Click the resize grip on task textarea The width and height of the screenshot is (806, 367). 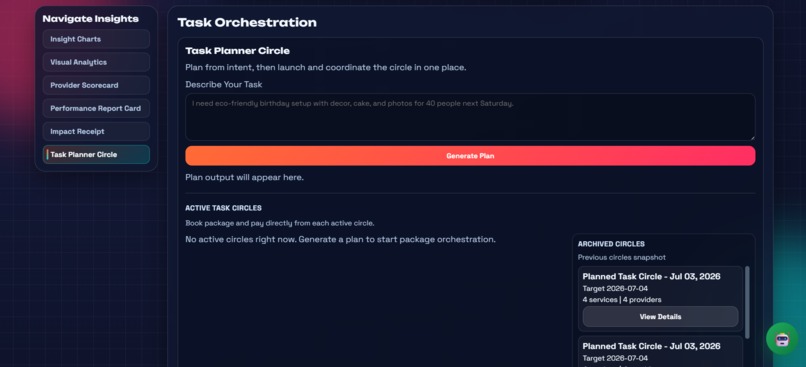752,138
